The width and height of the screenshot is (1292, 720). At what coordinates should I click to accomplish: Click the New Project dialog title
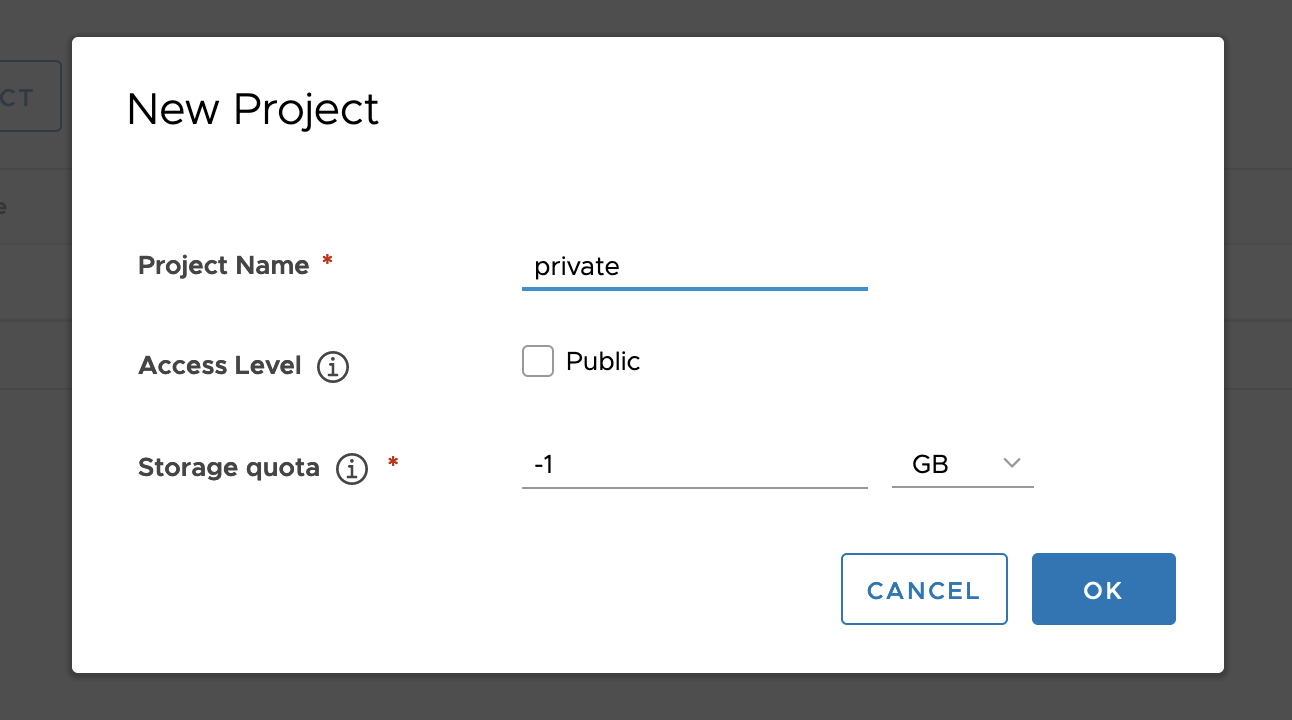[252, 110]
